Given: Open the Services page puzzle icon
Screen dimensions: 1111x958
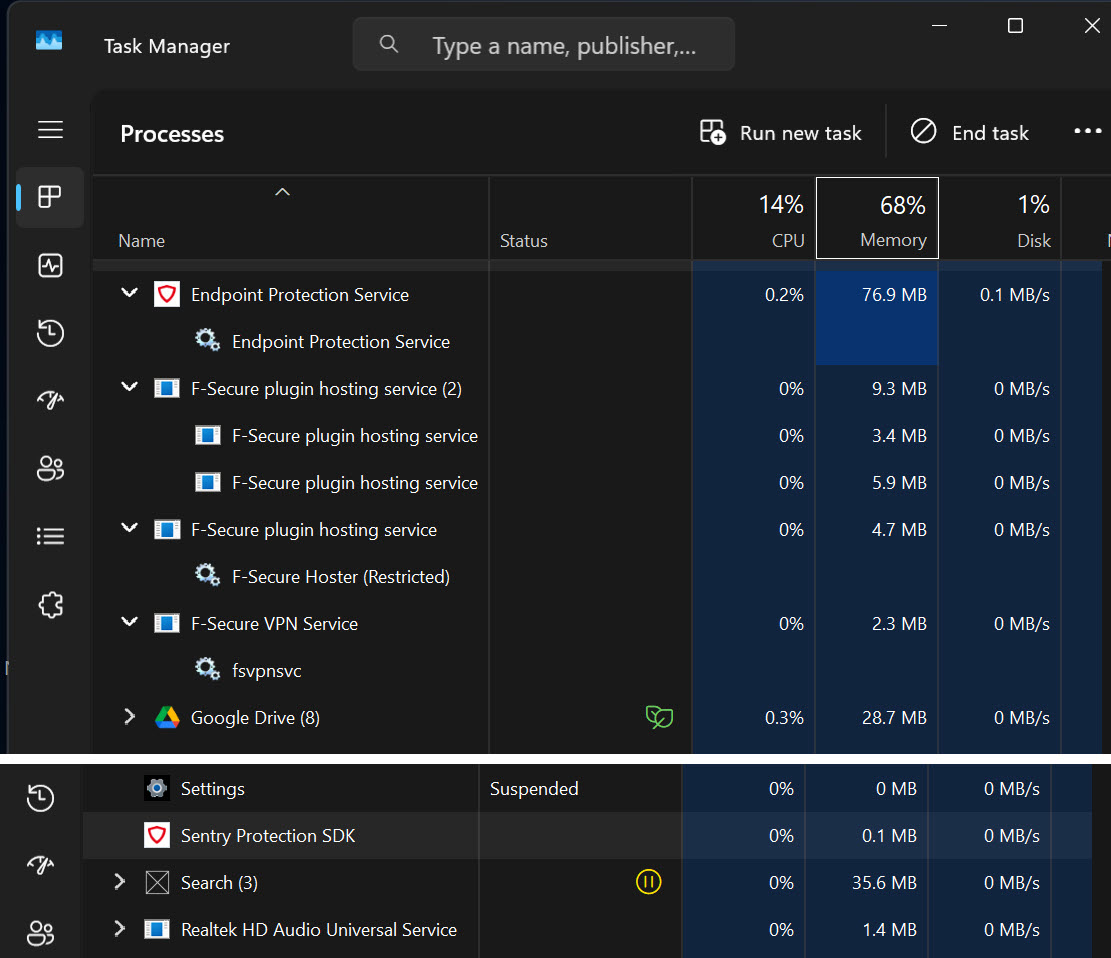Looking at the screenshot, I should (x=50, y=605).
